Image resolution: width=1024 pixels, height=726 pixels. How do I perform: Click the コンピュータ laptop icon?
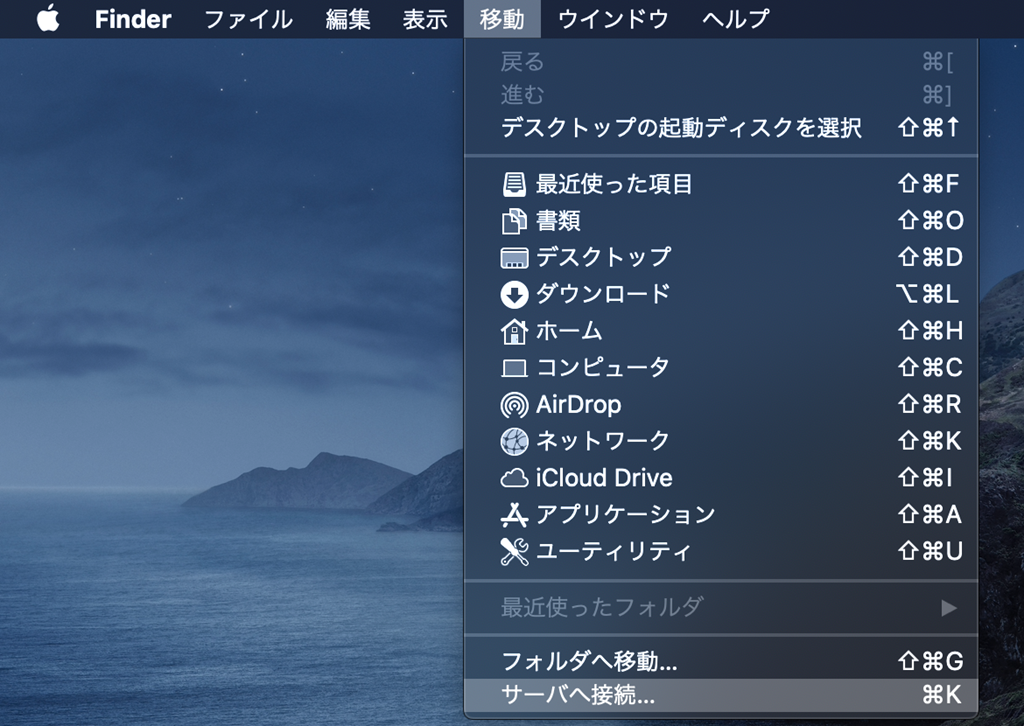pyautogui.click(x=514, y=368)
